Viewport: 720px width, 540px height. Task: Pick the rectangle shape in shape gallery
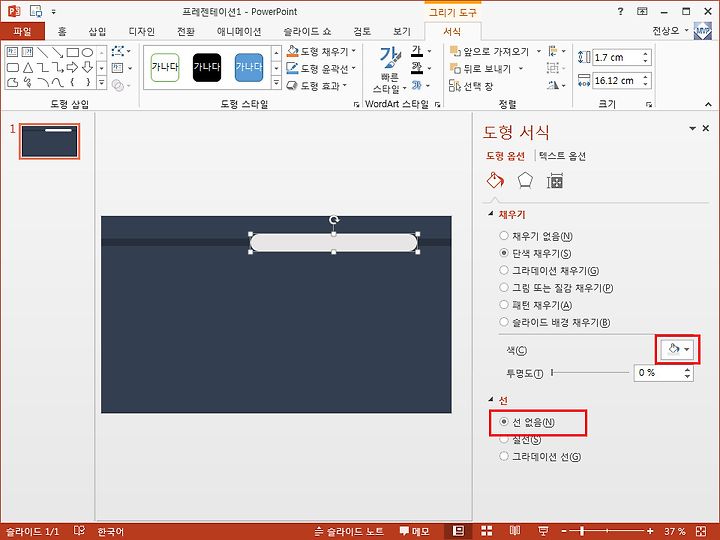click(x=73, y=52)
